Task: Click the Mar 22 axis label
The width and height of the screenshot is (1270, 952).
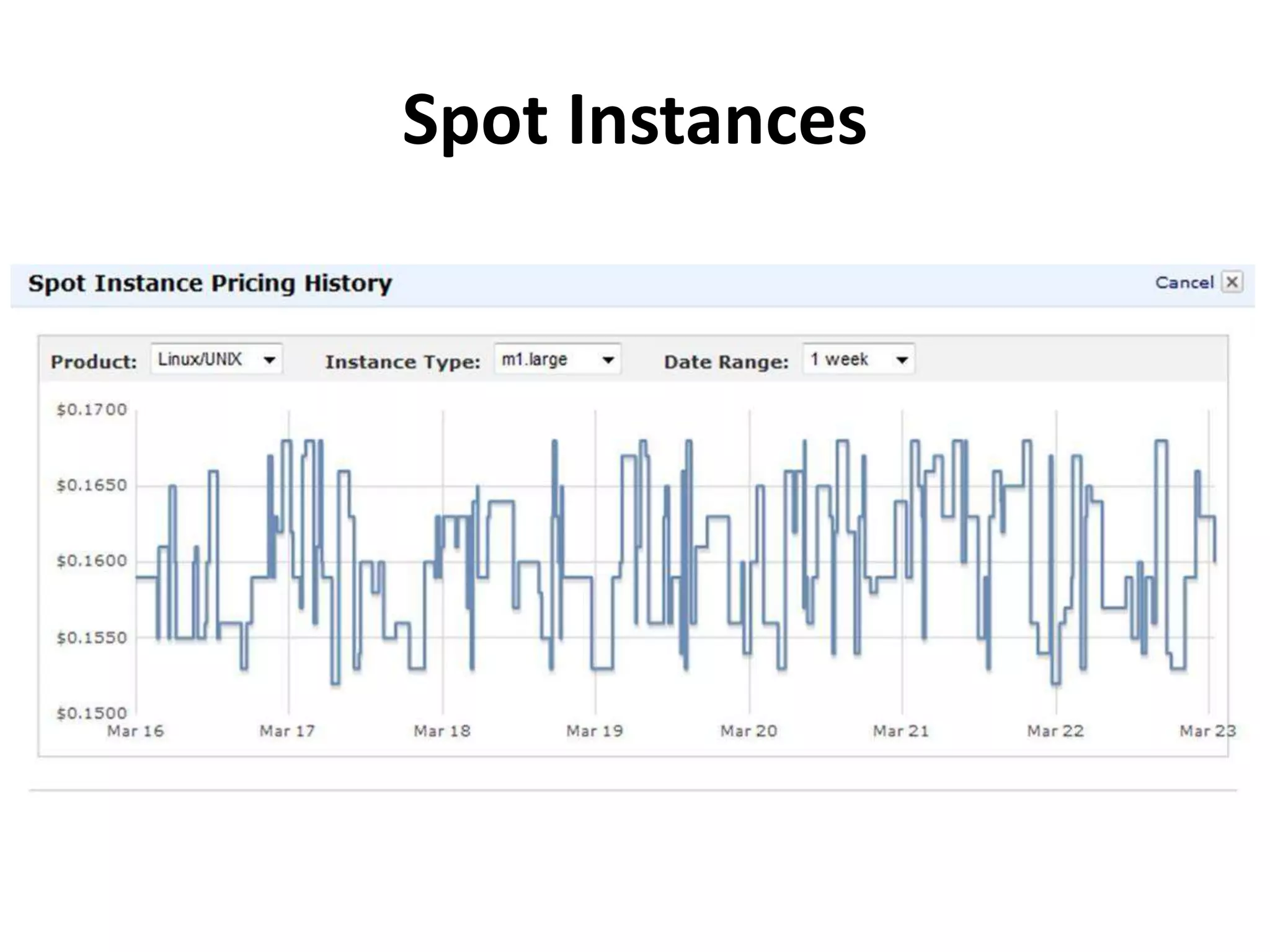Action: coord(1055,731)
